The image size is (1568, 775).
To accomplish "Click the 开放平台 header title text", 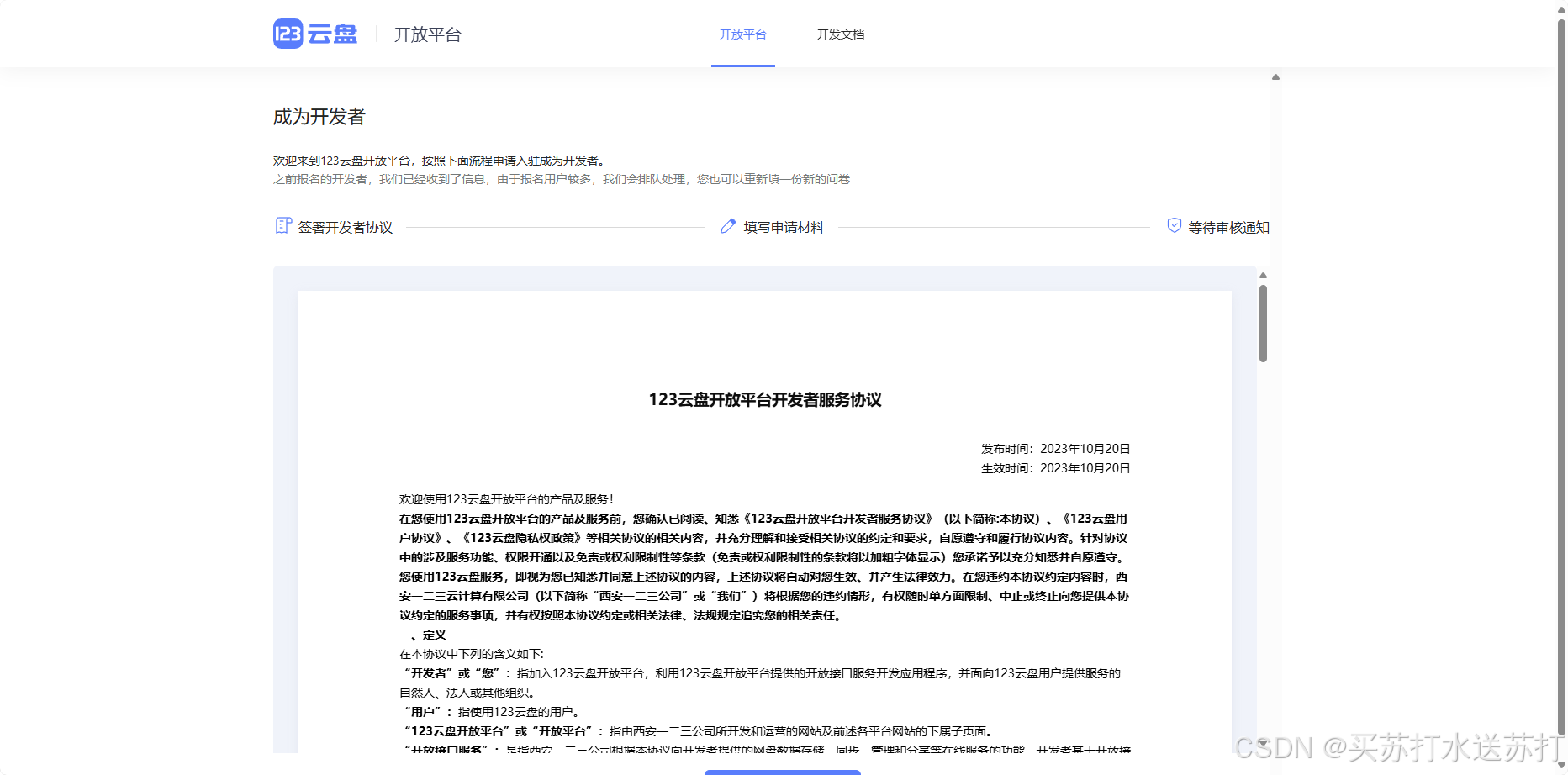I will coord(428,34).
